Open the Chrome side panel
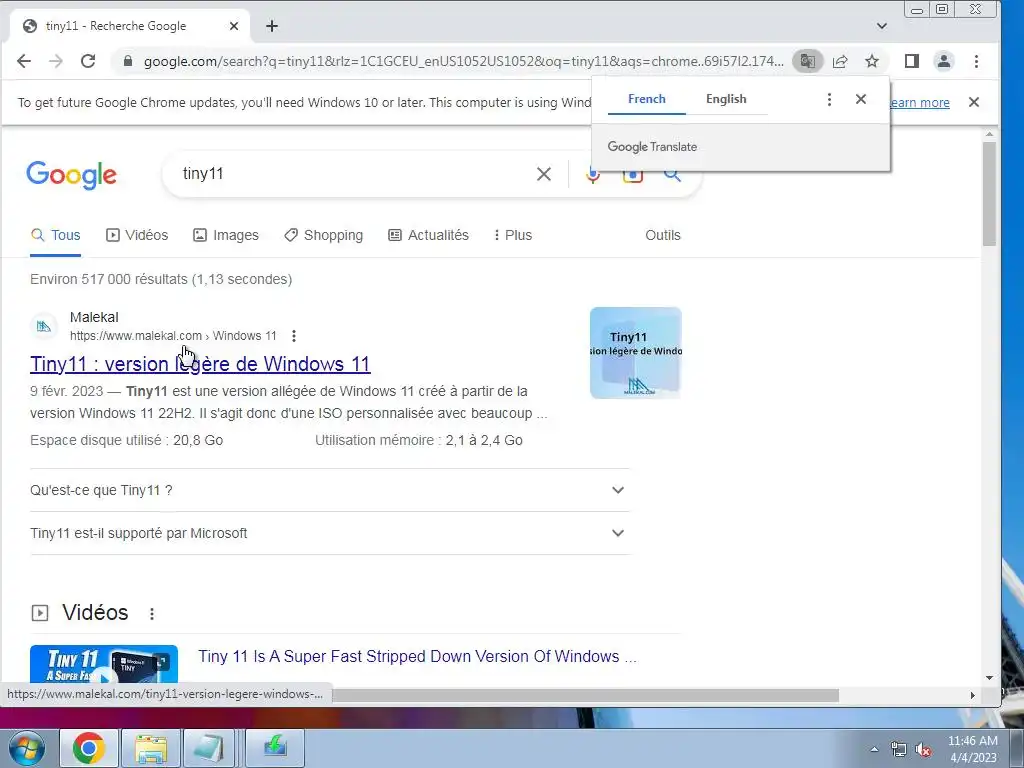Viewport: 1024px width, 768px height. [x=912, y=61]
